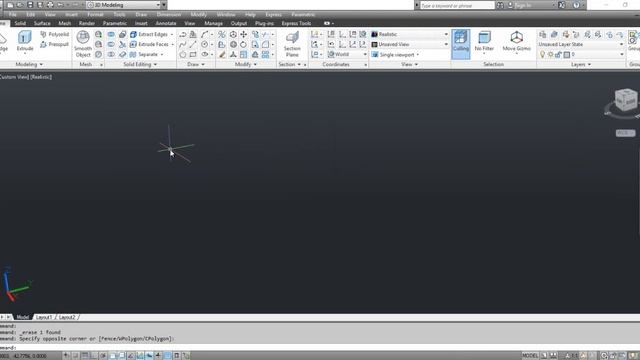Viewport: 640px width, 360px height.
Task: Click the Autodesk Exchange X icon
Action: (562, 5)
